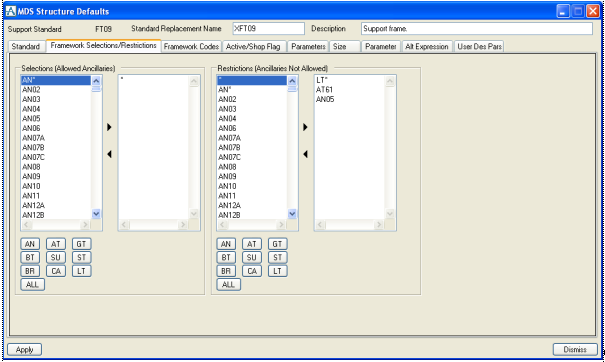605x362 pixels.
Task: Filter Selections list by AT button
Action: pos(56,244)
